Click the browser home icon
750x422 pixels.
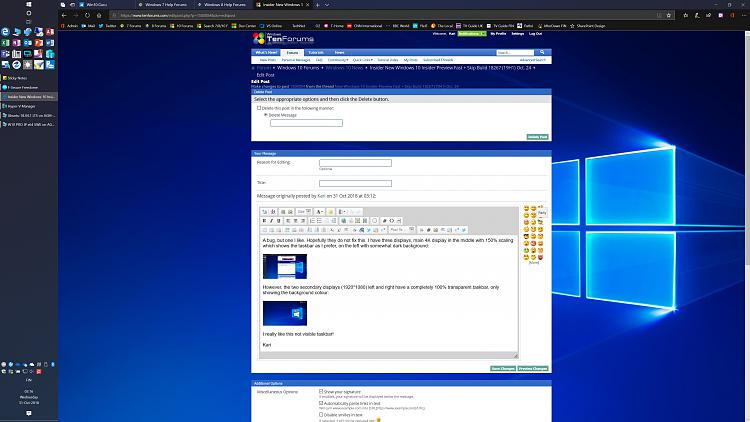click(99, 15)
